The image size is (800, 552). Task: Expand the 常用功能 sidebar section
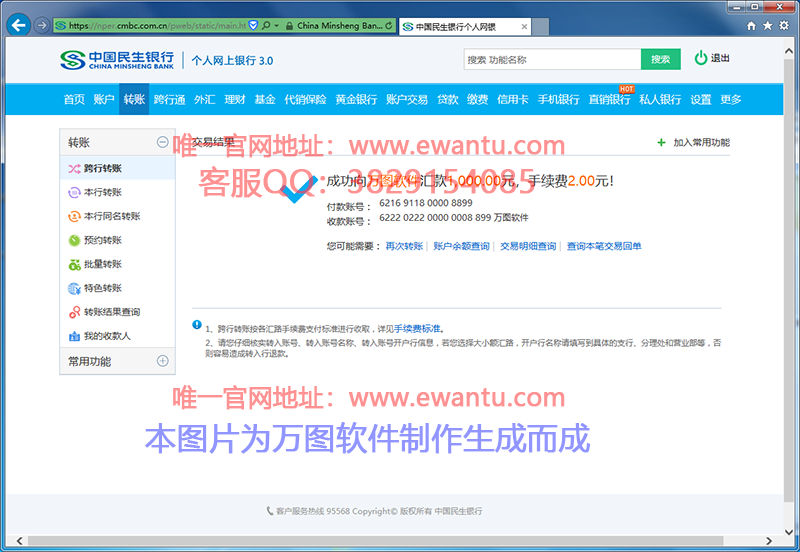(x=162, y=361)
